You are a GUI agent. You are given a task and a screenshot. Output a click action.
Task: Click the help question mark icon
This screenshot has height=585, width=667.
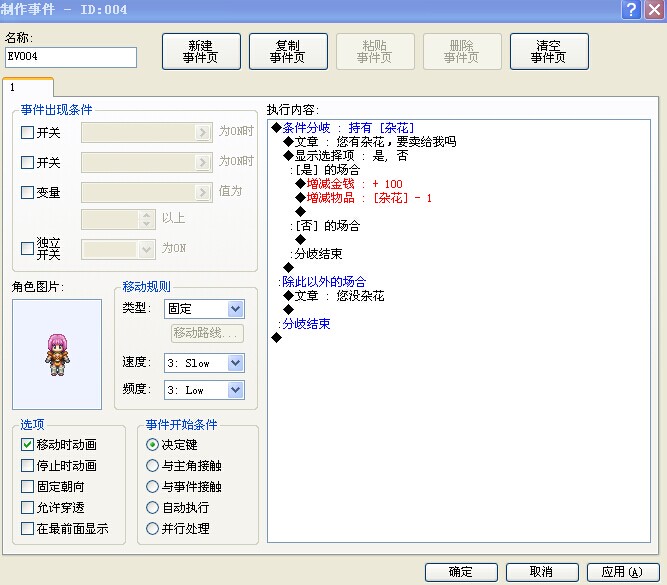[631, 9]
